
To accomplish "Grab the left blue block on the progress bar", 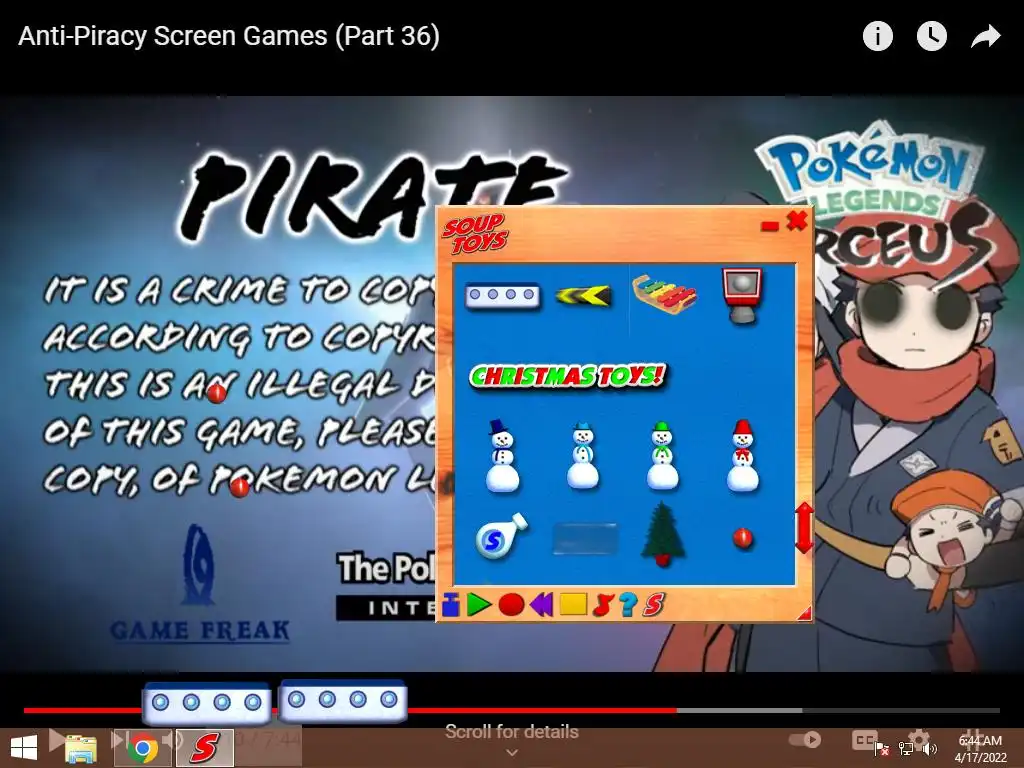I will [206, 703].
